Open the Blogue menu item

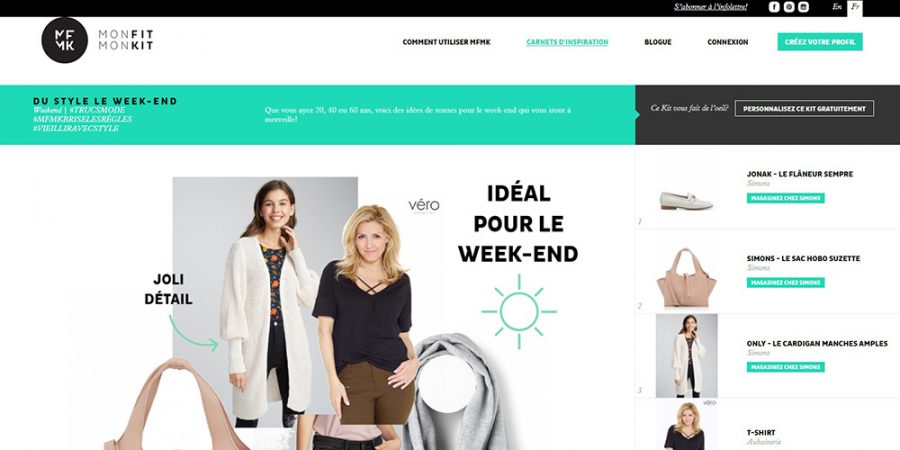658,42
